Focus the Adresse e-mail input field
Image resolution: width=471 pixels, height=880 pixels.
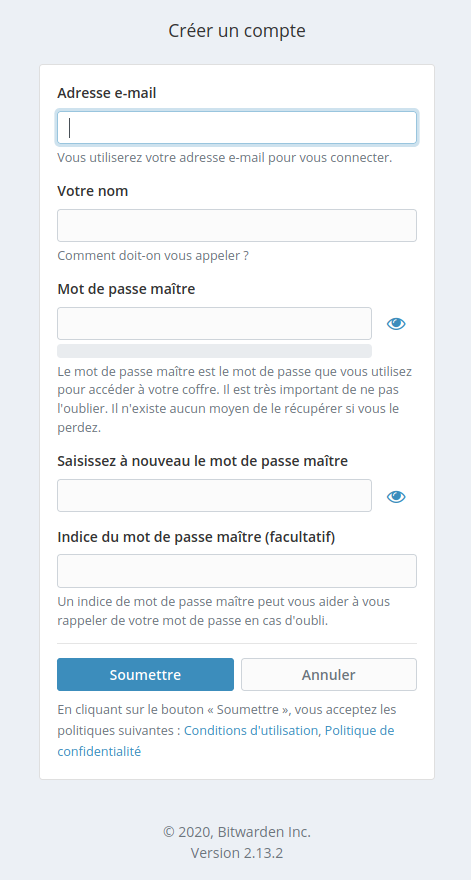tap(237, 127)
